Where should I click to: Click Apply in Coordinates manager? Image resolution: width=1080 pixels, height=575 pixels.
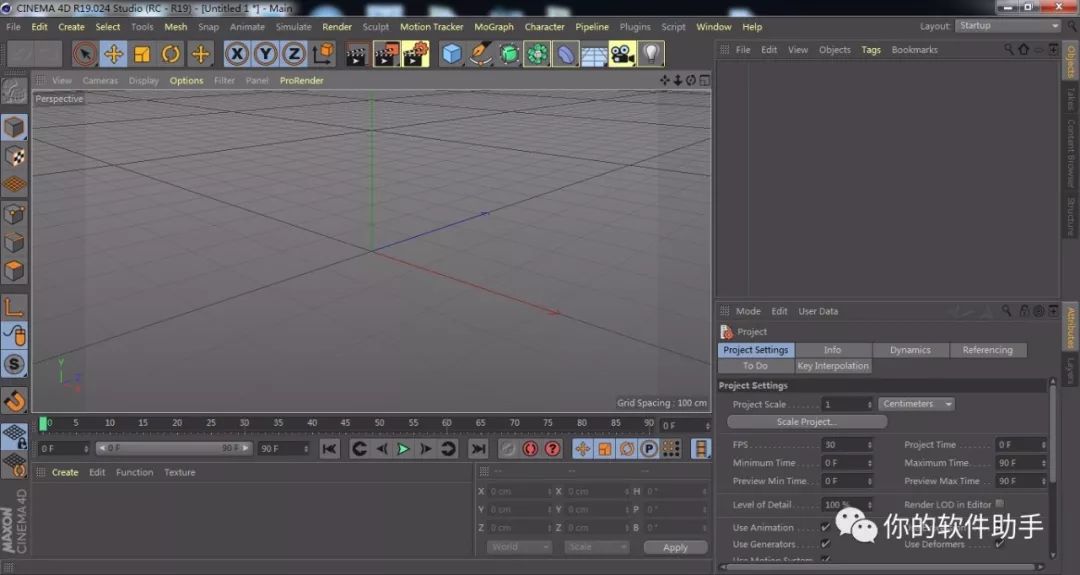coord(675,547)
